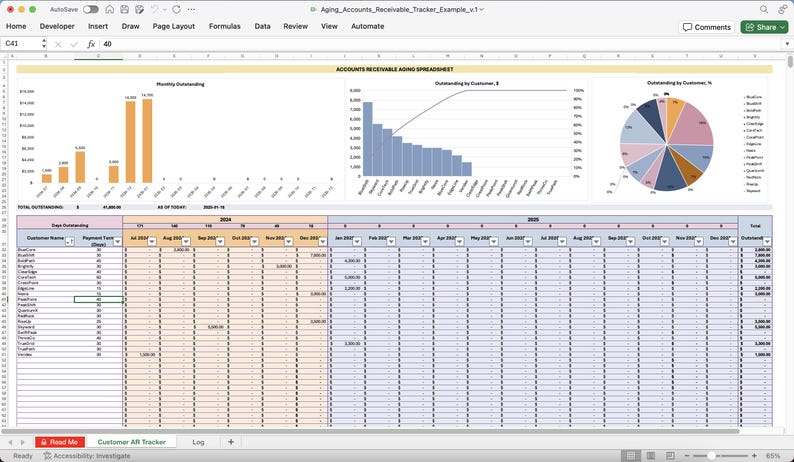Open the Developer ribbon tab
Screen dimensions: 794x462
(57, 26)
